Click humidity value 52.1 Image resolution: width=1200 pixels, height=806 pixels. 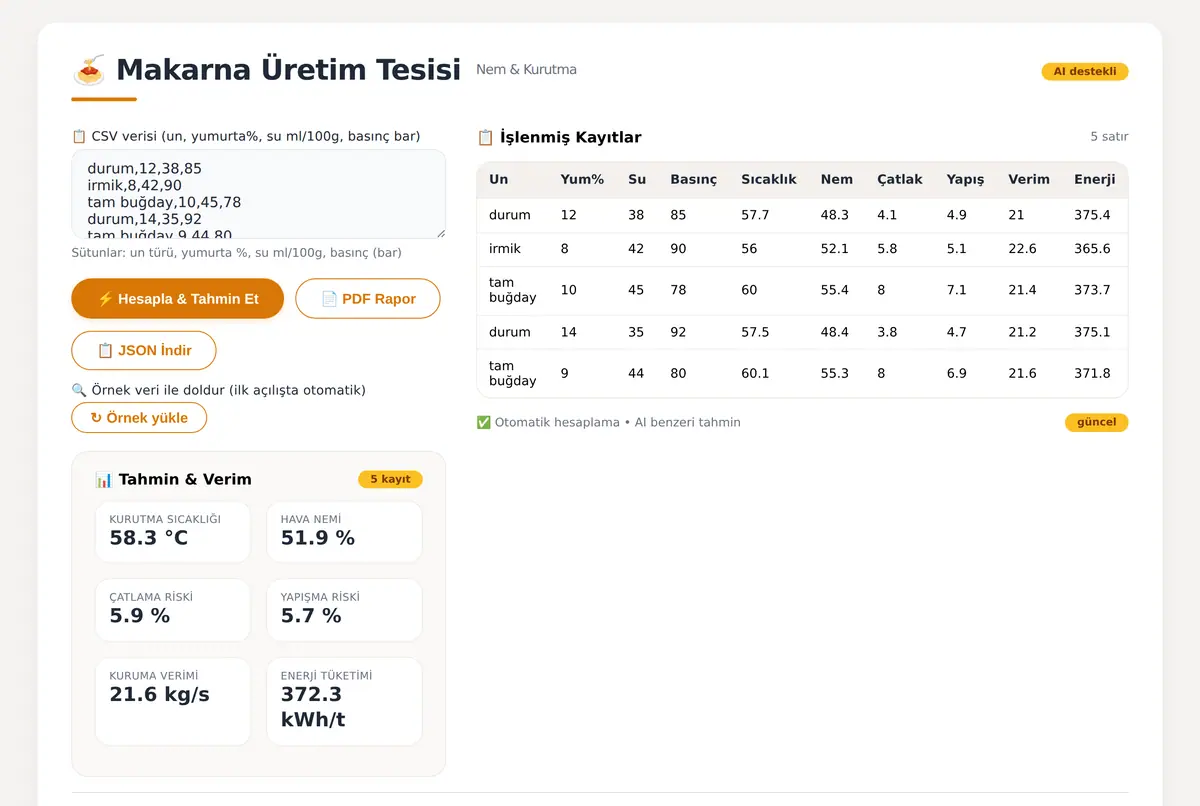835,249
